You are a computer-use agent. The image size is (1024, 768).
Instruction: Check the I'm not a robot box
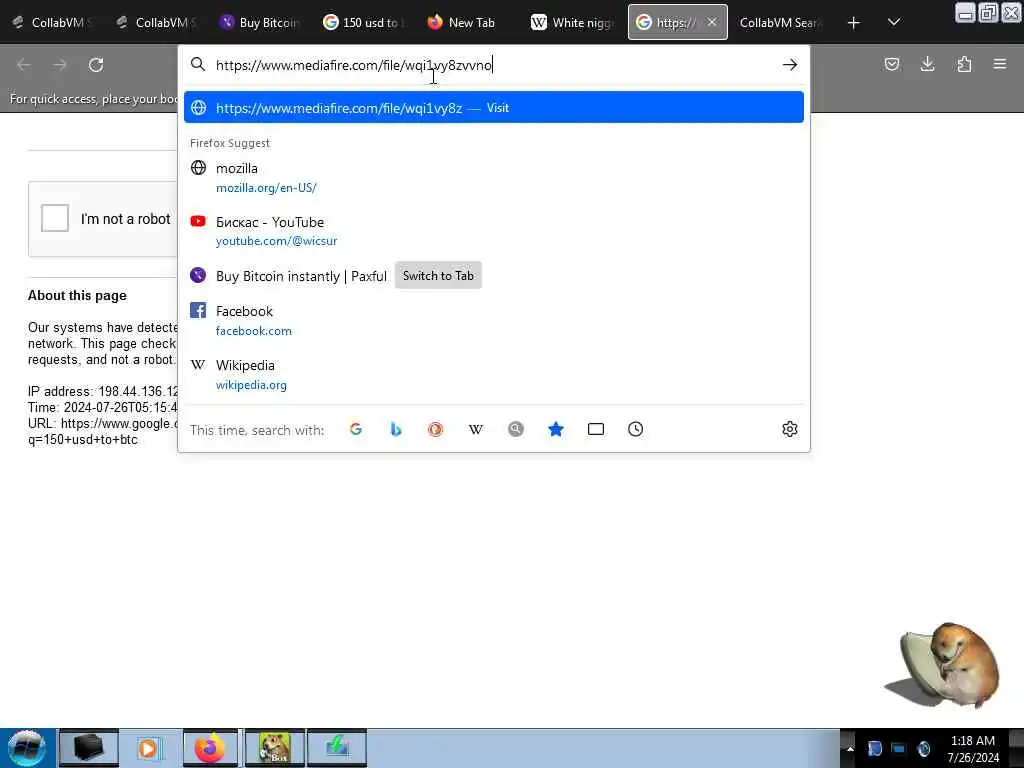(x=55, y=218)
